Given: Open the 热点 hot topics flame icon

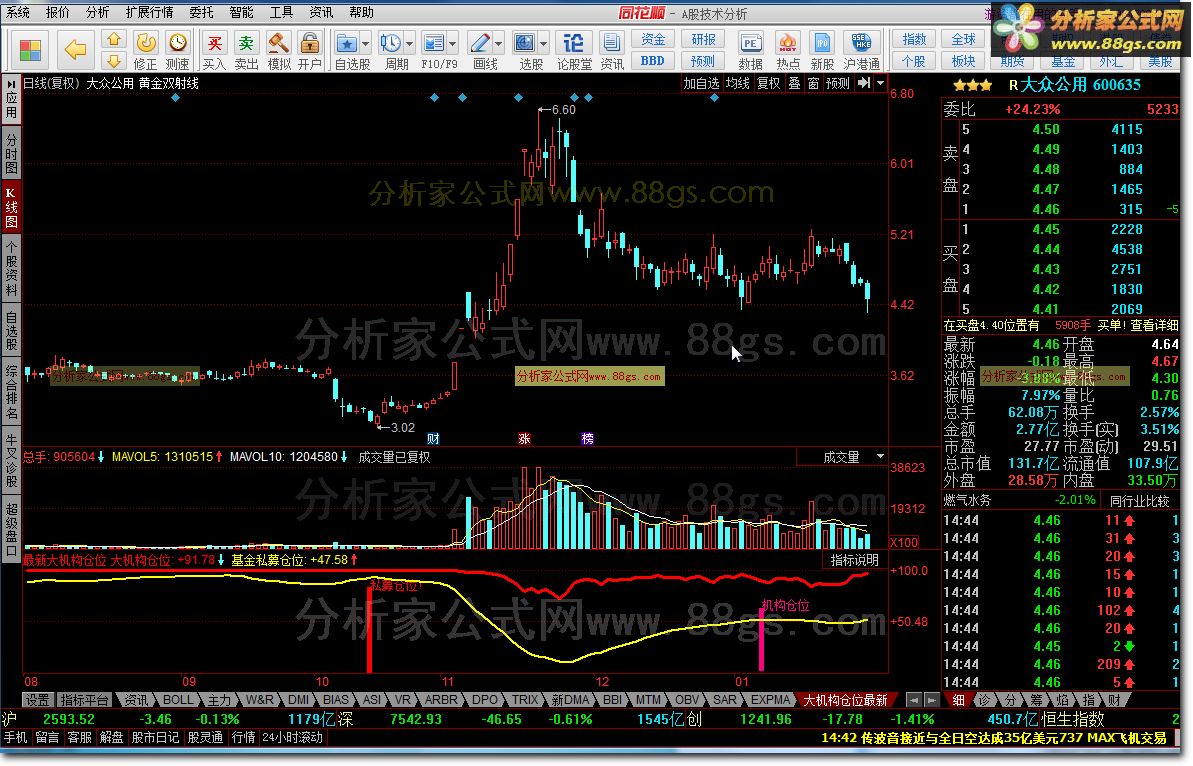Looking at the screenshot, I should click(x=787, y=50).
